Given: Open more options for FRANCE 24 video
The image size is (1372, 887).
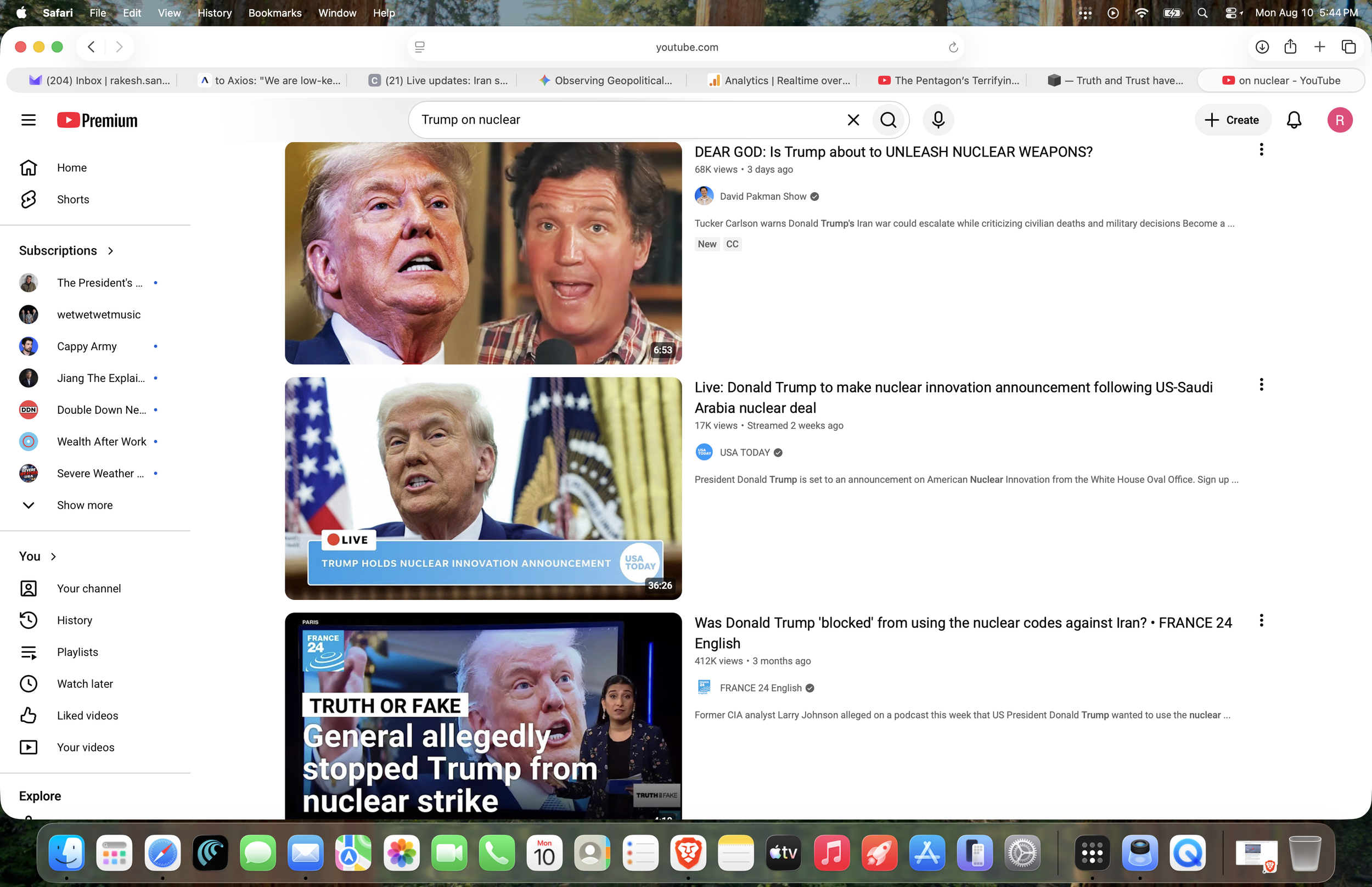Looking at the screenshot, I should 1261,620.
